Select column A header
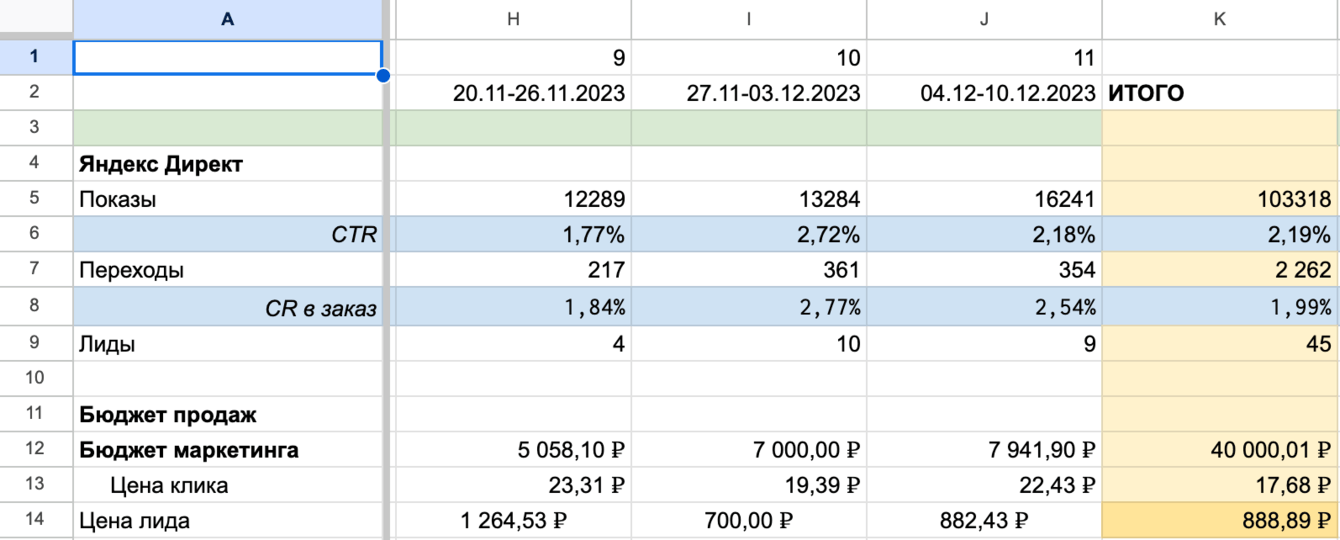 [x=228, y=19]
